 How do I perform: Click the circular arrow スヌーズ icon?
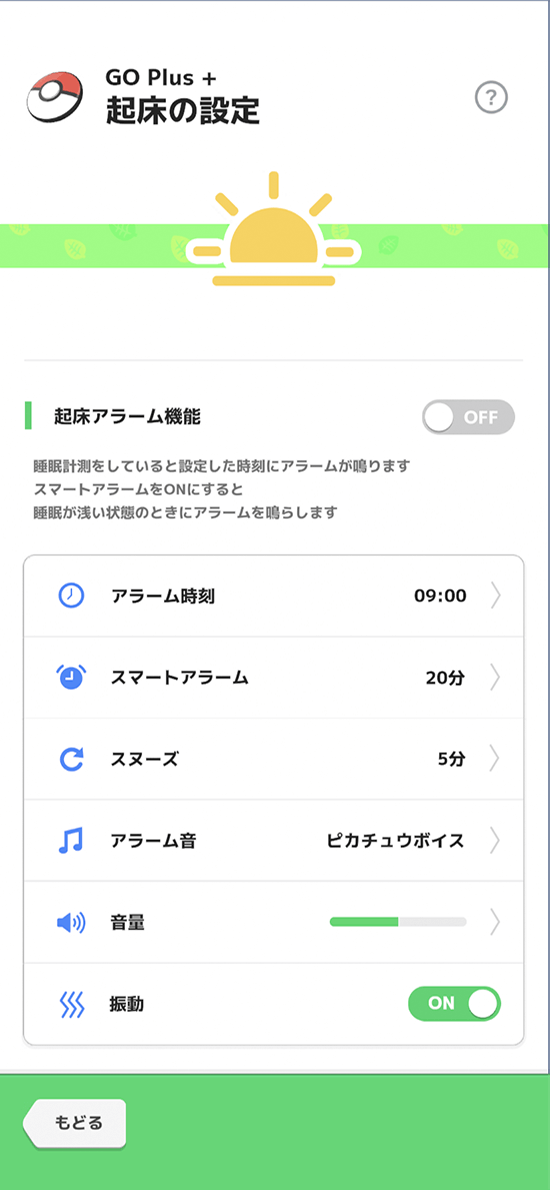click(x=71, y=759)
